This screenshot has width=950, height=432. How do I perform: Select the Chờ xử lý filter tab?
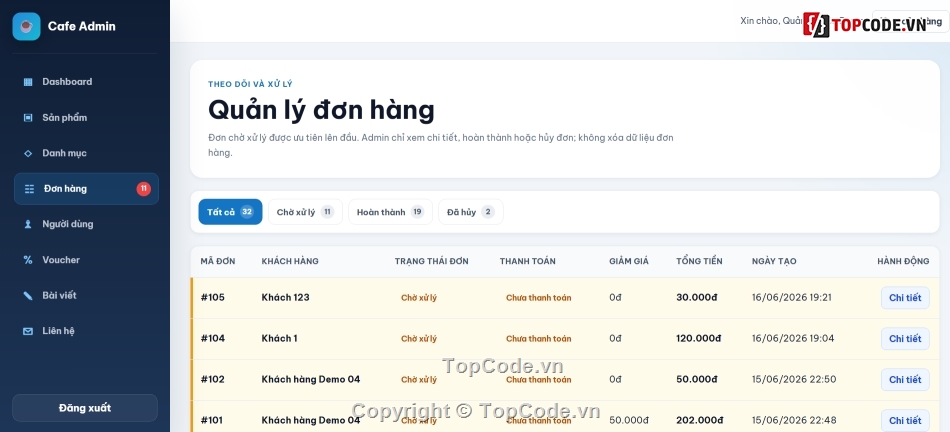click(x=305, y=212)
